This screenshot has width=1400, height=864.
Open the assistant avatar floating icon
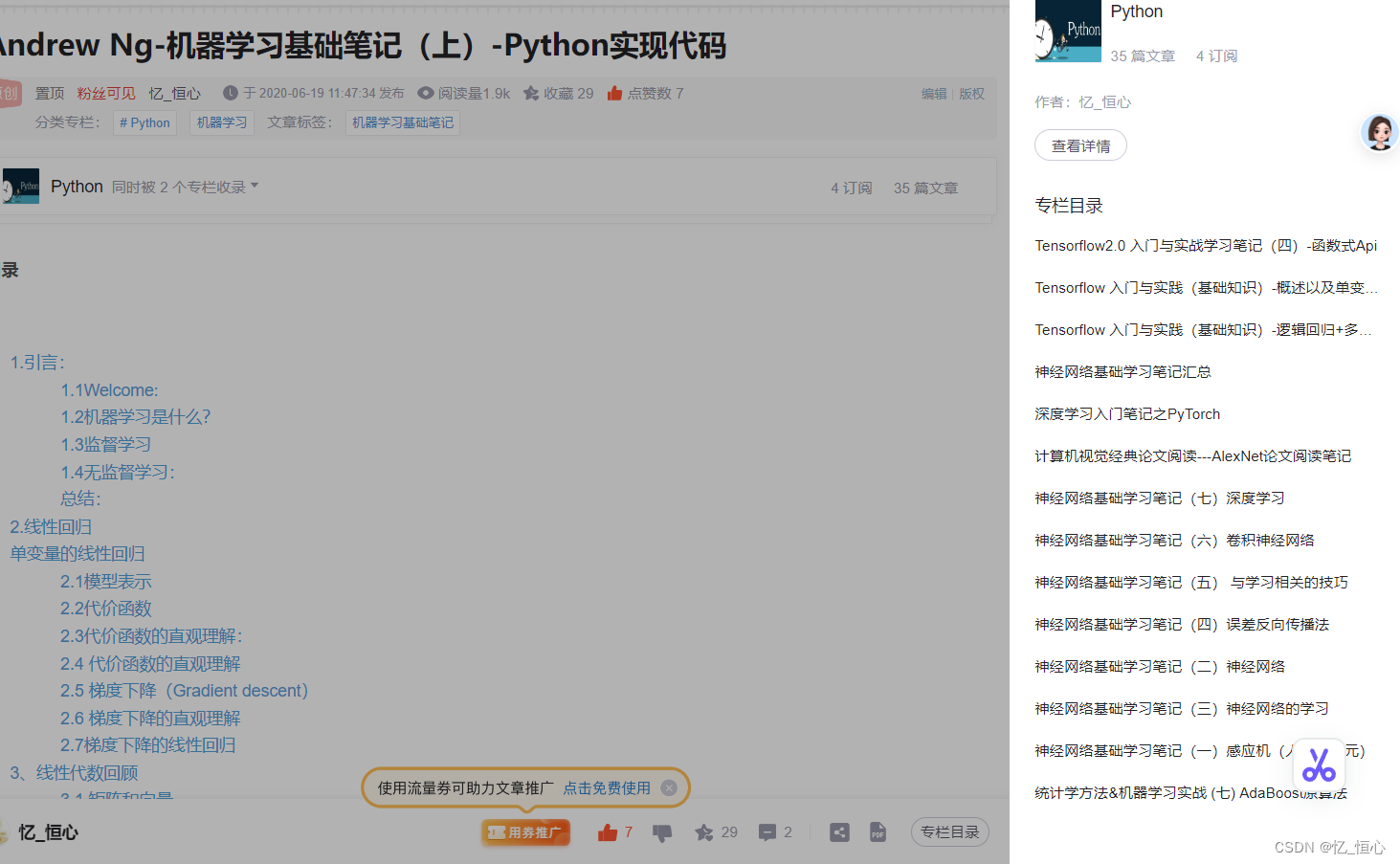[x=1379, y=132]
